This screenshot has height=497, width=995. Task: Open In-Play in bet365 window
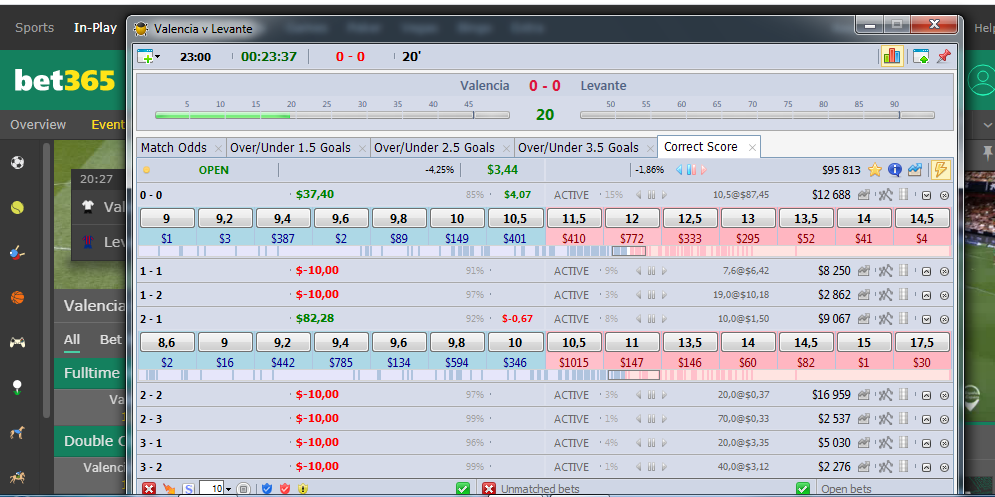(95, 28)
